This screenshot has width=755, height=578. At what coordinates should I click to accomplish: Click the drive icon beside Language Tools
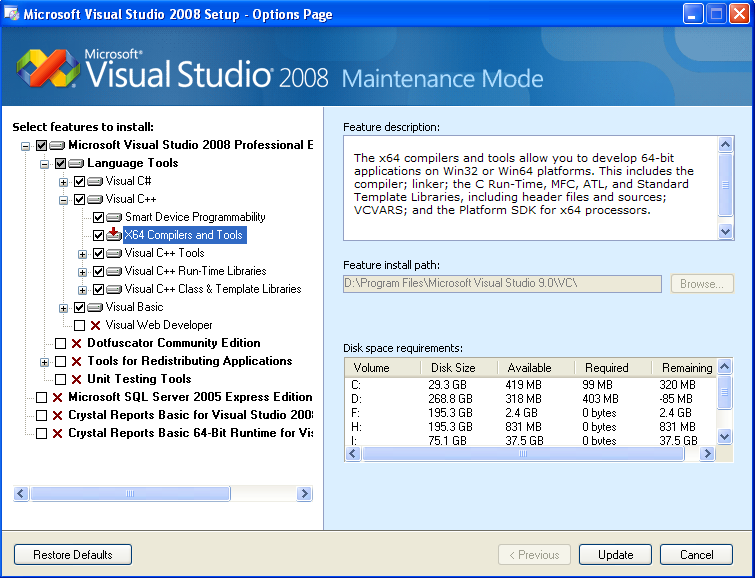(x=76, y=163)
